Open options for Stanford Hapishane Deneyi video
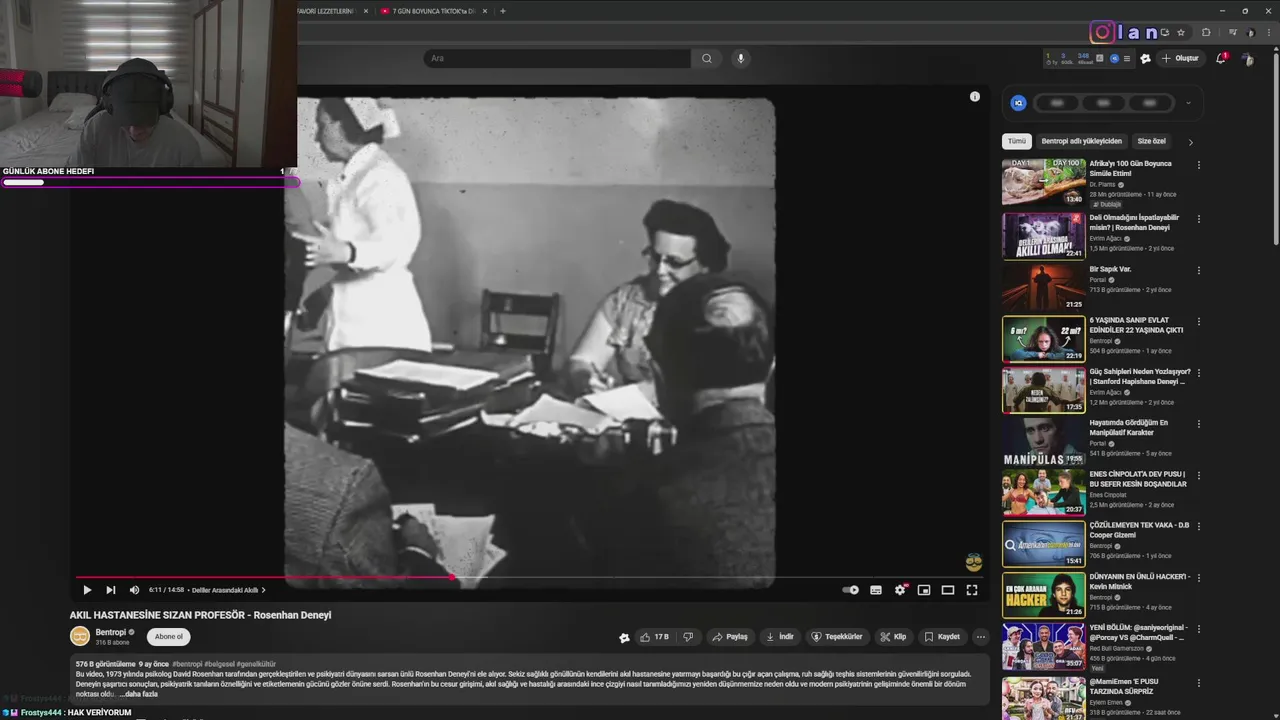 pos(1199,373)
